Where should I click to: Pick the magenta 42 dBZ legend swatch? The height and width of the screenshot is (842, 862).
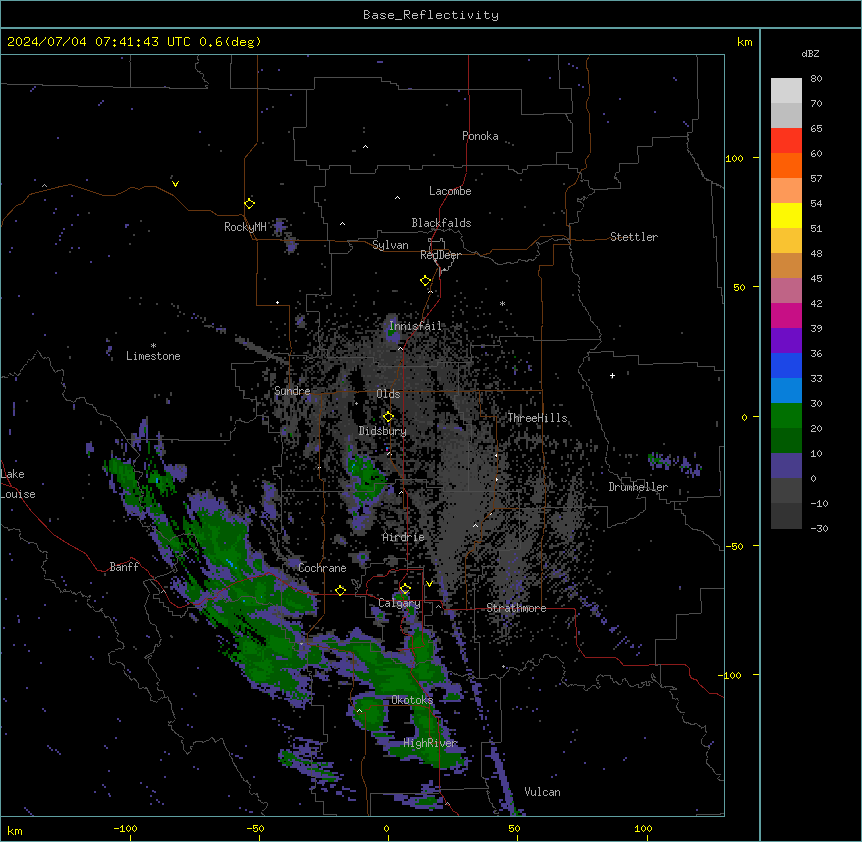tap(786, 315)
